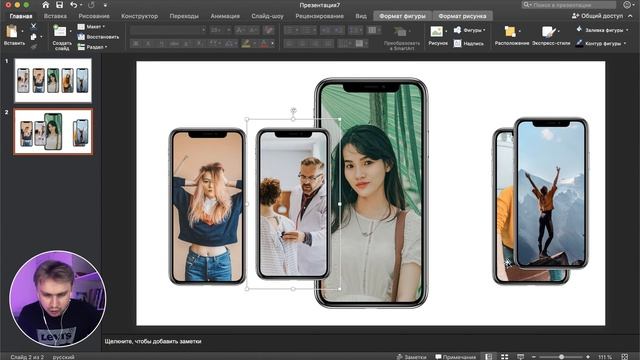Open the Экспресс-стили quick styles icon
Image resolution: width=640 pixels, height=360 pixels.
548,31
